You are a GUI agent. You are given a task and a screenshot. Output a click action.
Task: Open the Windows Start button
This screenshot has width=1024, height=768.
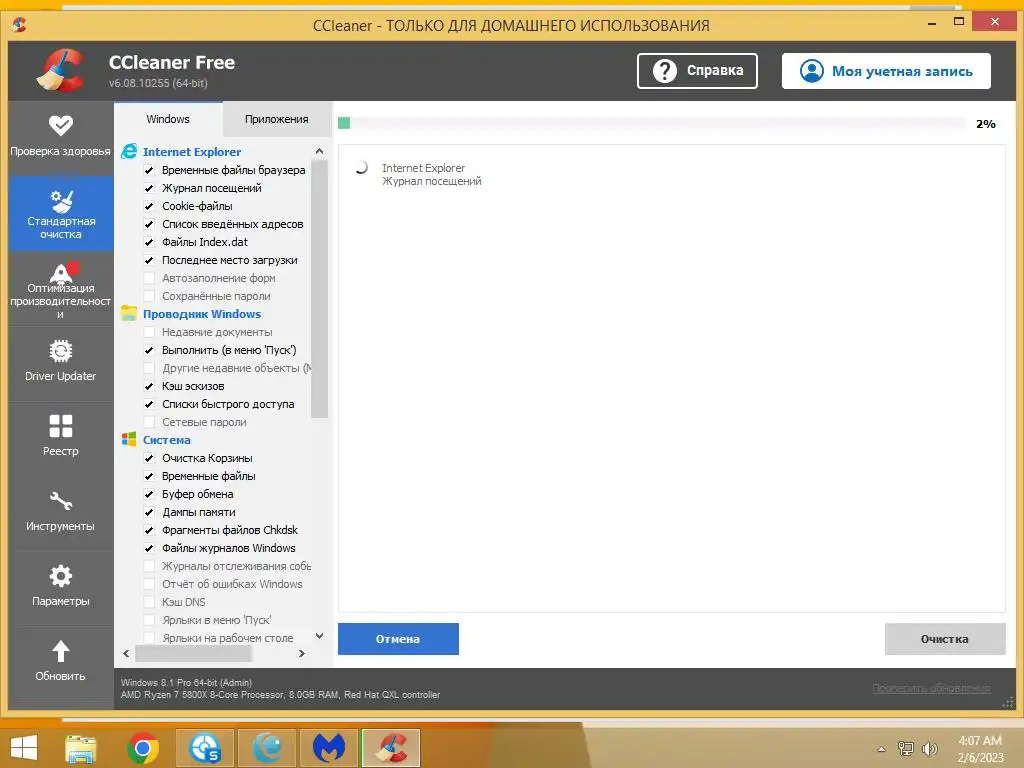24,748
